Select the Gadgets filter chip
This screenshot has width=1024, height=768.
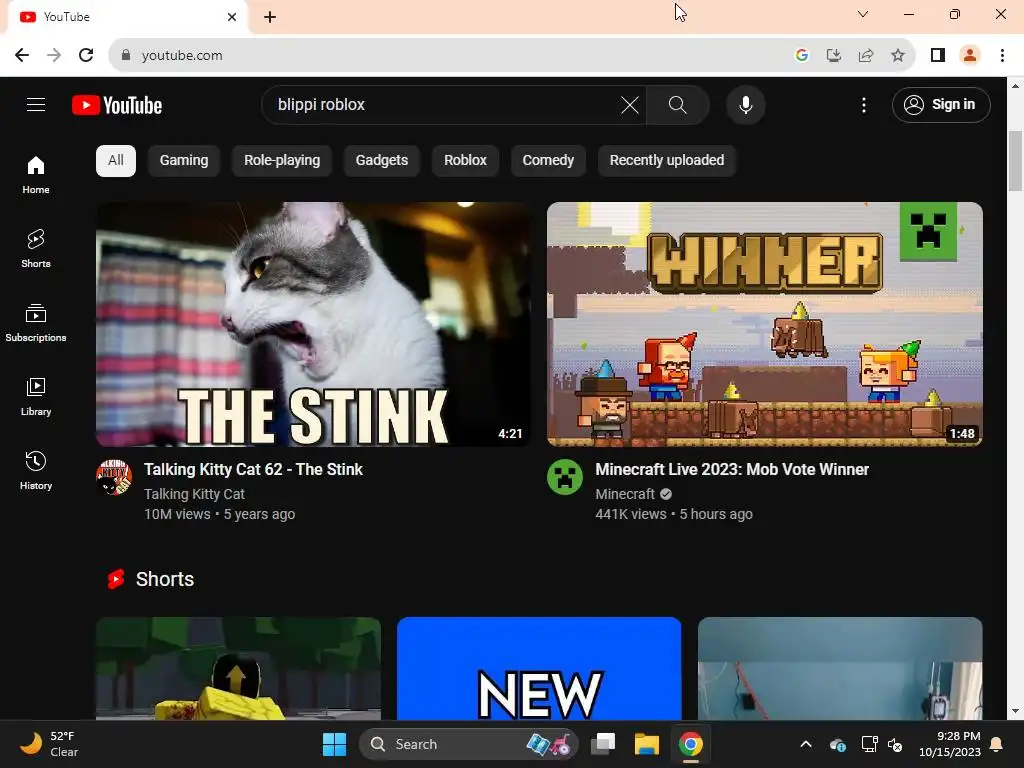point(381,161)
